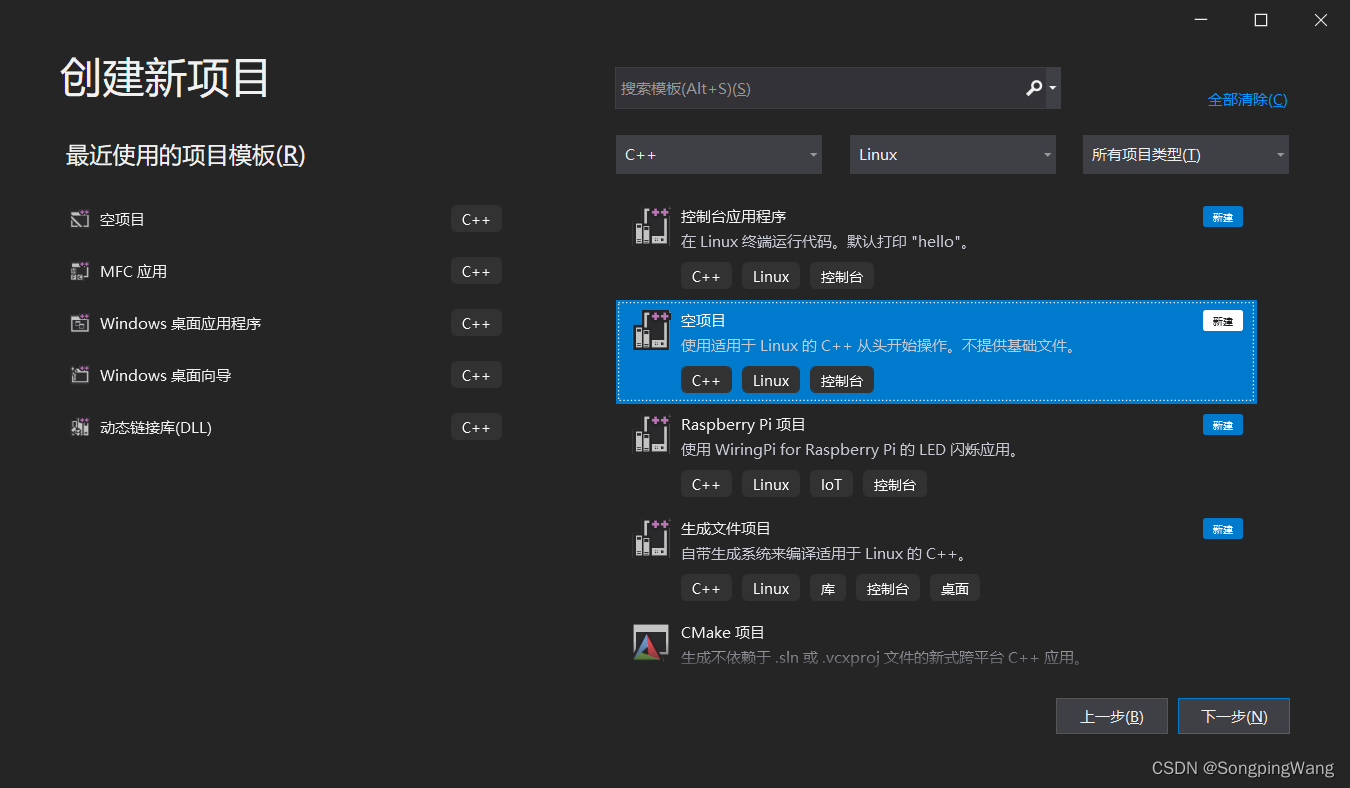The image size is (1350, 788).
Task: Click 新建 next to 空项目
Action: point(1222,320)
